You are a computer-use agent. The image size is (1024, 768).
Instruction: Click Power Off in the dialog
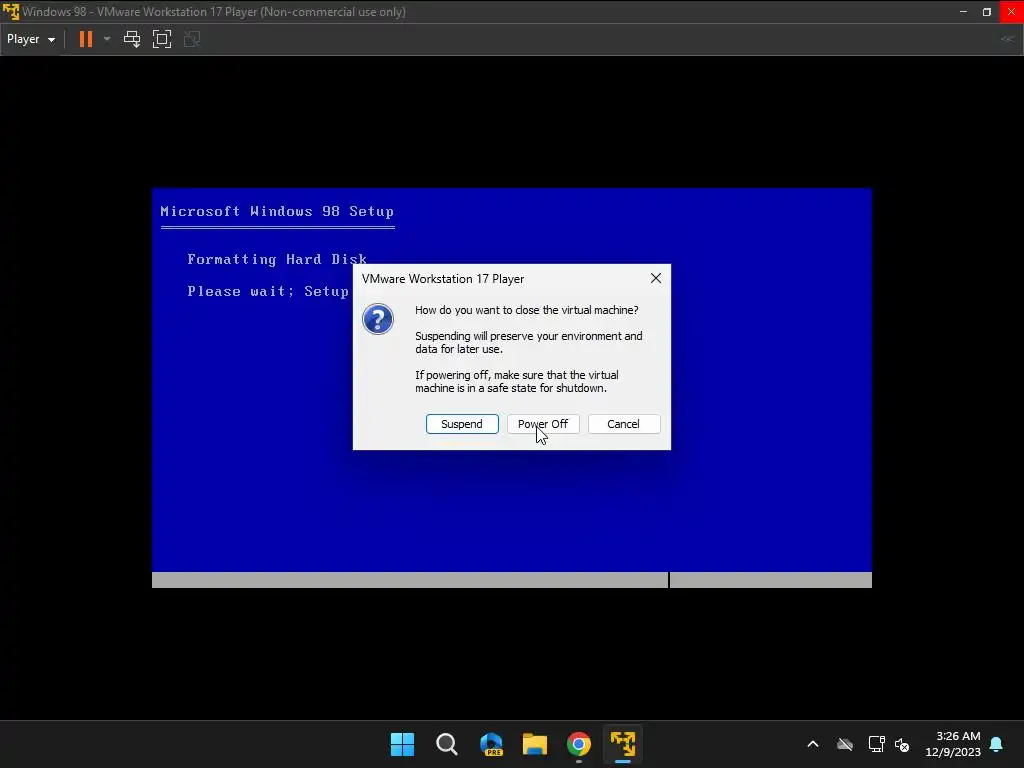(543, 424)
